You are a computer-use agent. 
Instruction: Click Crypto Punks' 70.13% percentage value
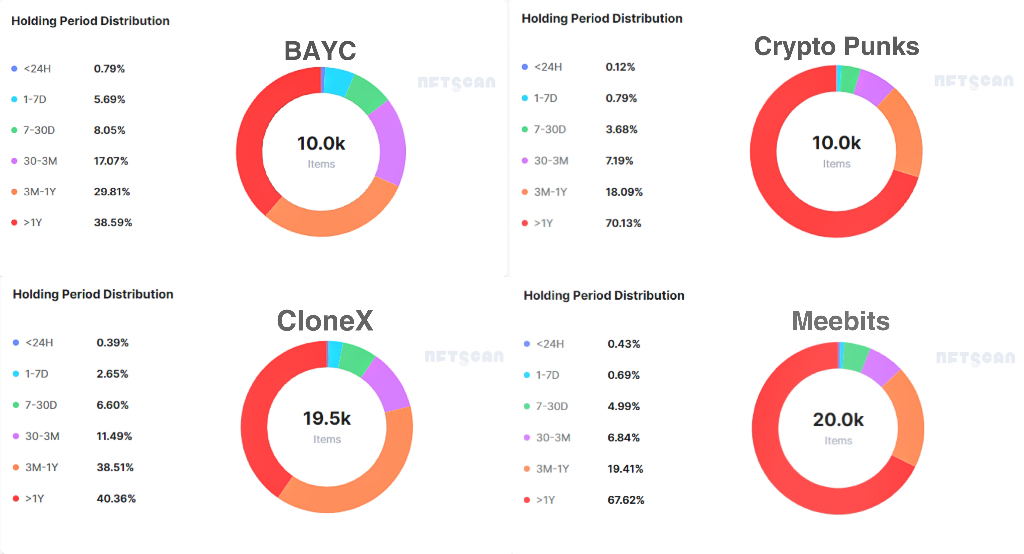pyautogui.click(x=624, y=223)
